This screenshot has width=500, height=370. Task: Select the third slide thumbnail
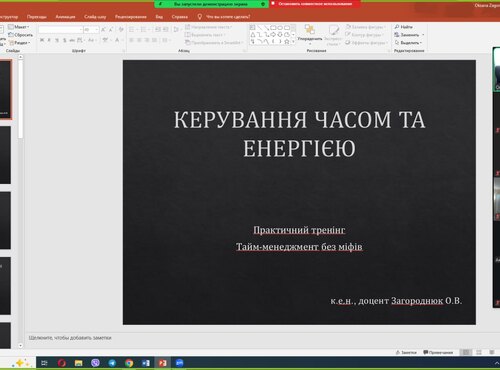(5, 220)
